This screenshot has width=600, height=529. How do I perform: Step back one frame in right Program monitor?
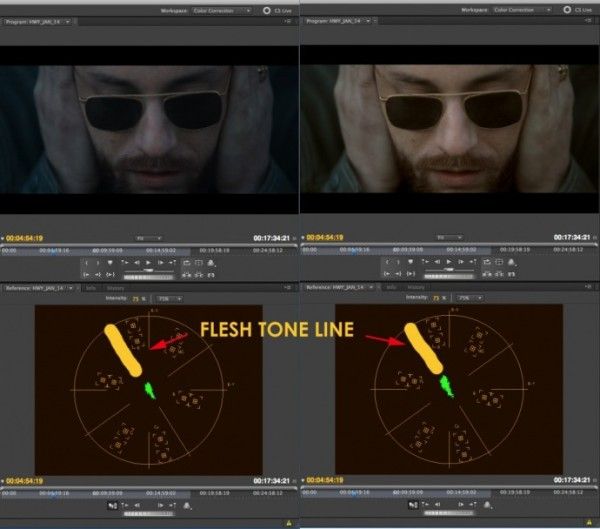(x=437, y=262)
